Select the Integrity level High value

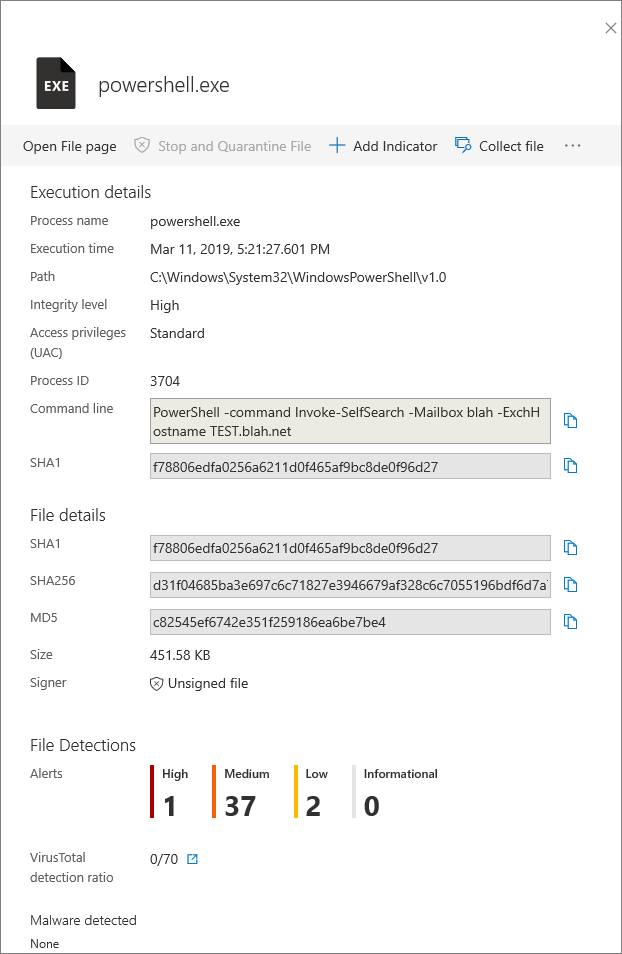[164, 305]
